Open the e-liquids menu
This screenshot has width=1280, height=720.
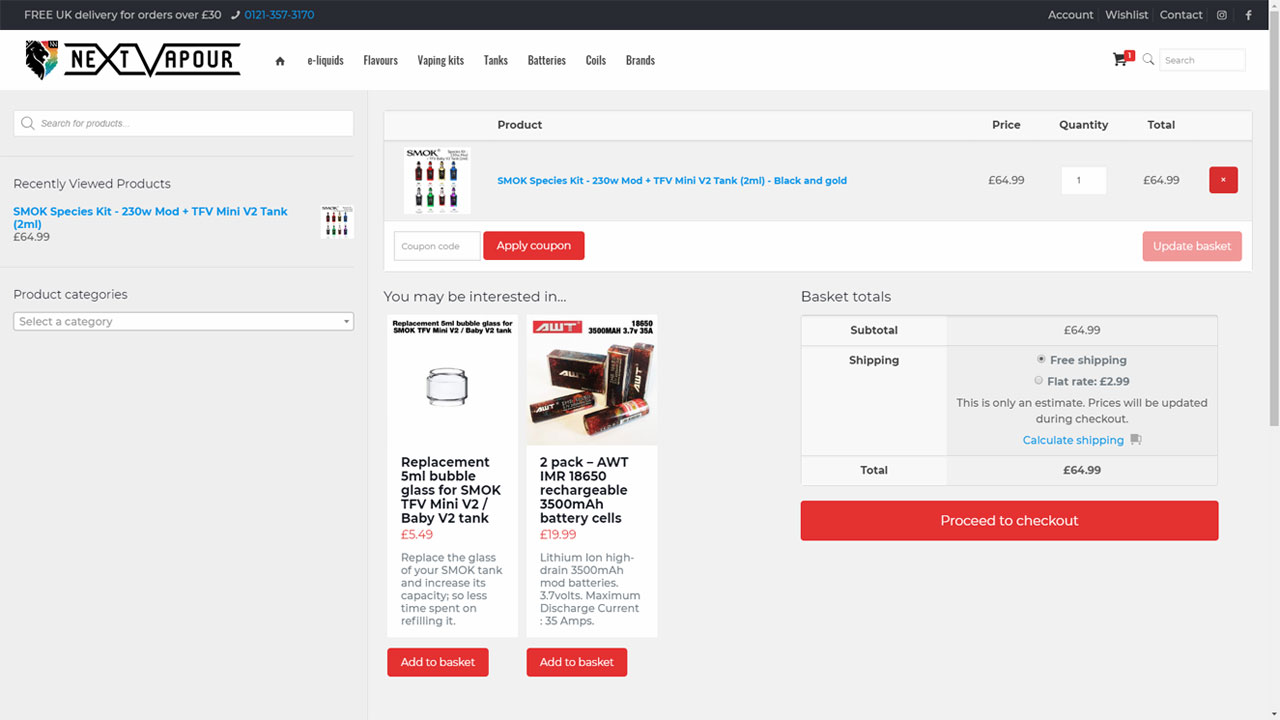(325, 60)
